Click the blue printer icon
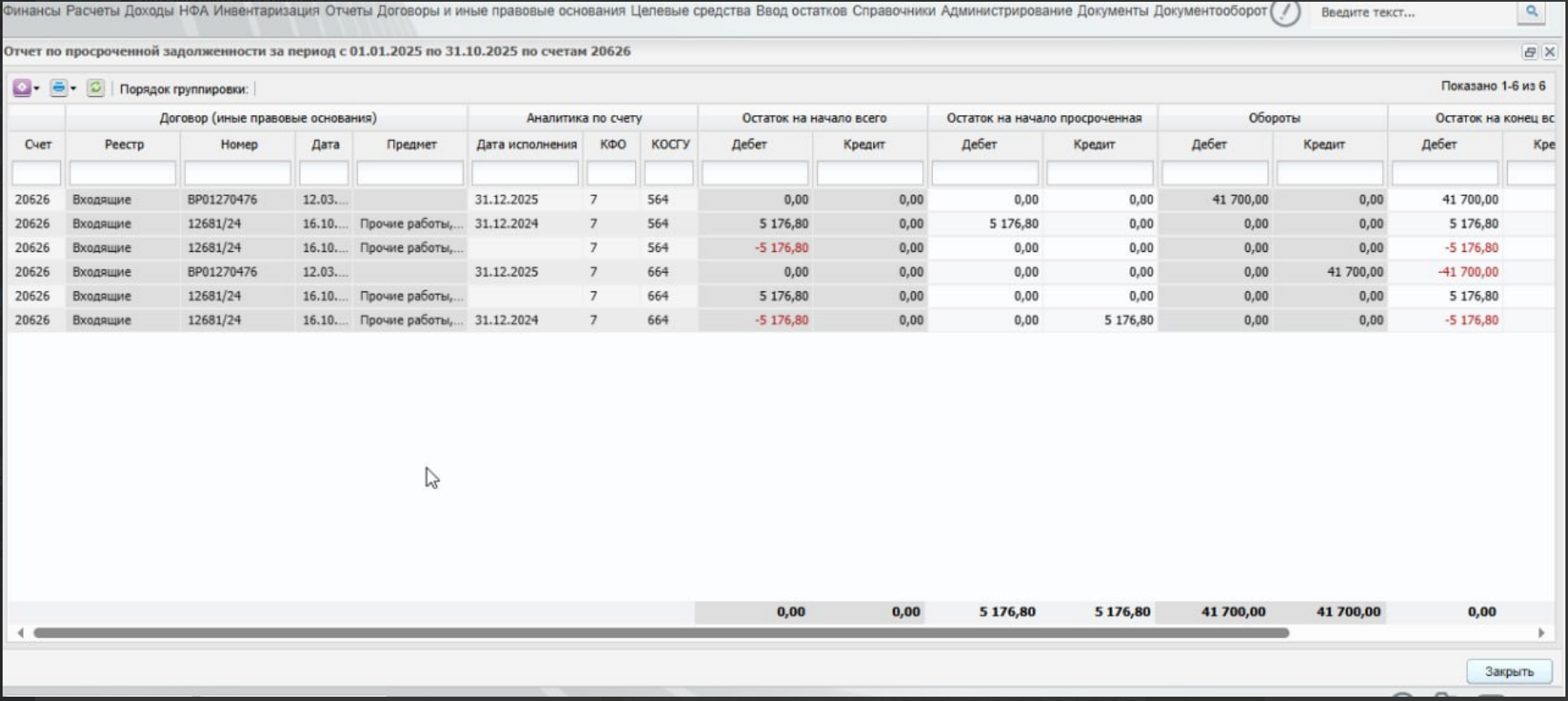This screenshot has width=1568, height=701. click(x=58, y=88)
